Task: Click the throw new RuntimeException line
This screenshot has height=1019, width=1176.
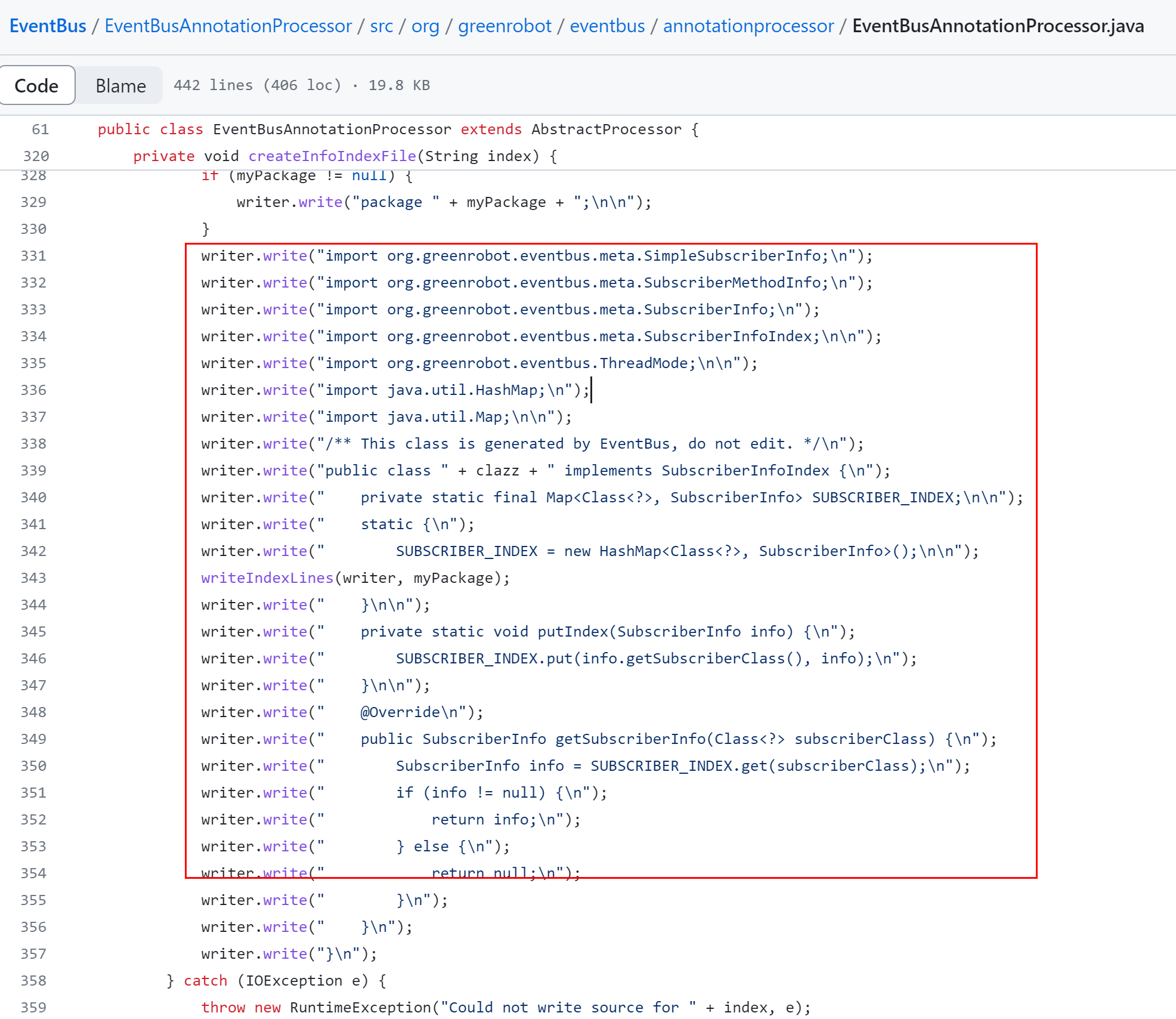Action: pyautogui.click(x=506, y=1008)
